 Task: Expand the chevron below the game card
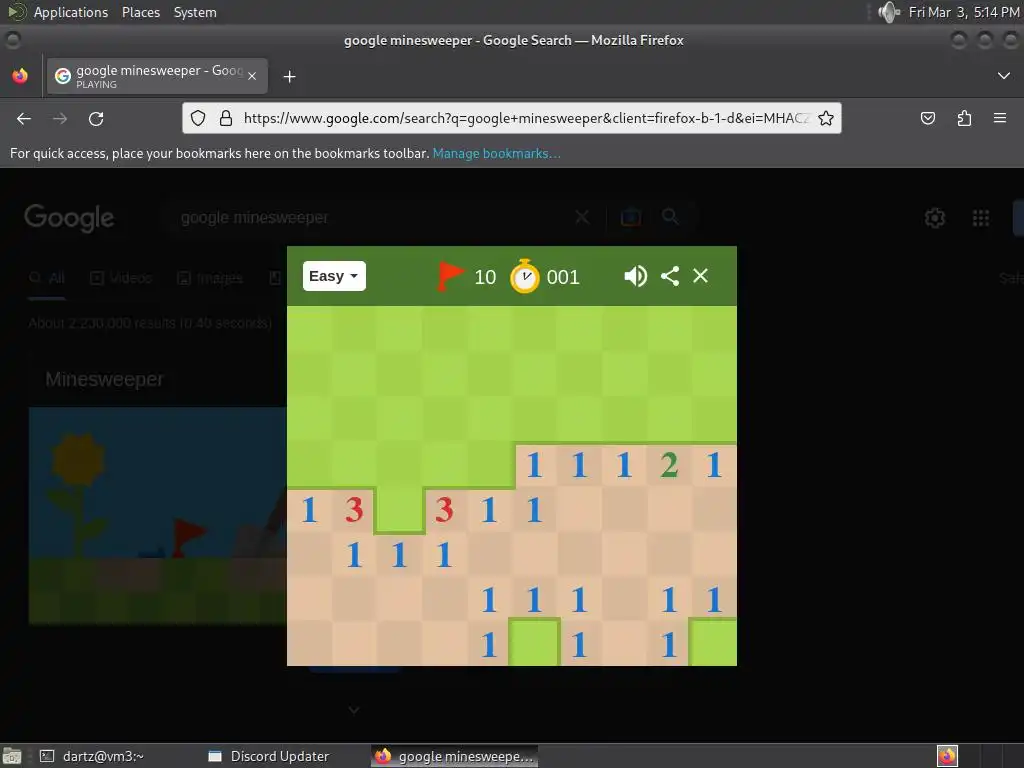(x=354, y=710)
